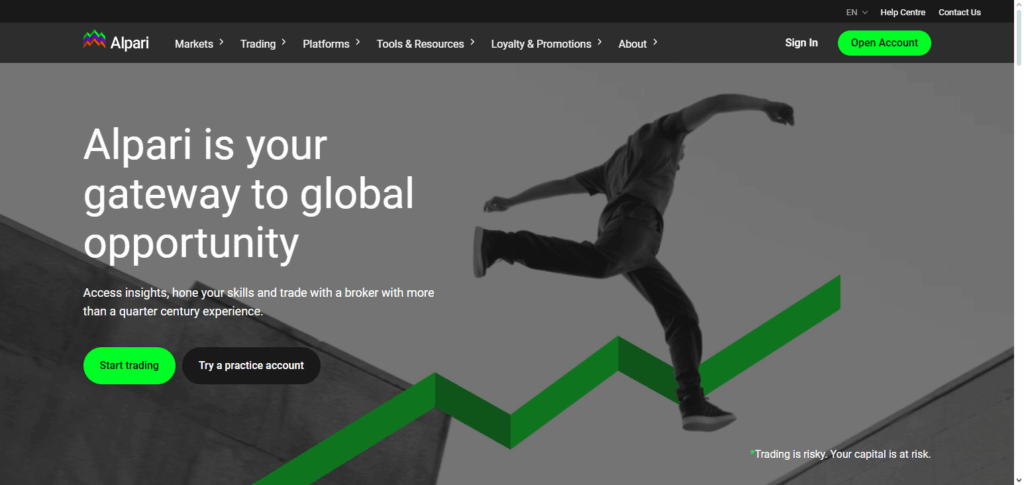Screen dimensions: 1024x485
Task: Click the chevron next to About
Action: pyautogui.click(x=656, y=42)
